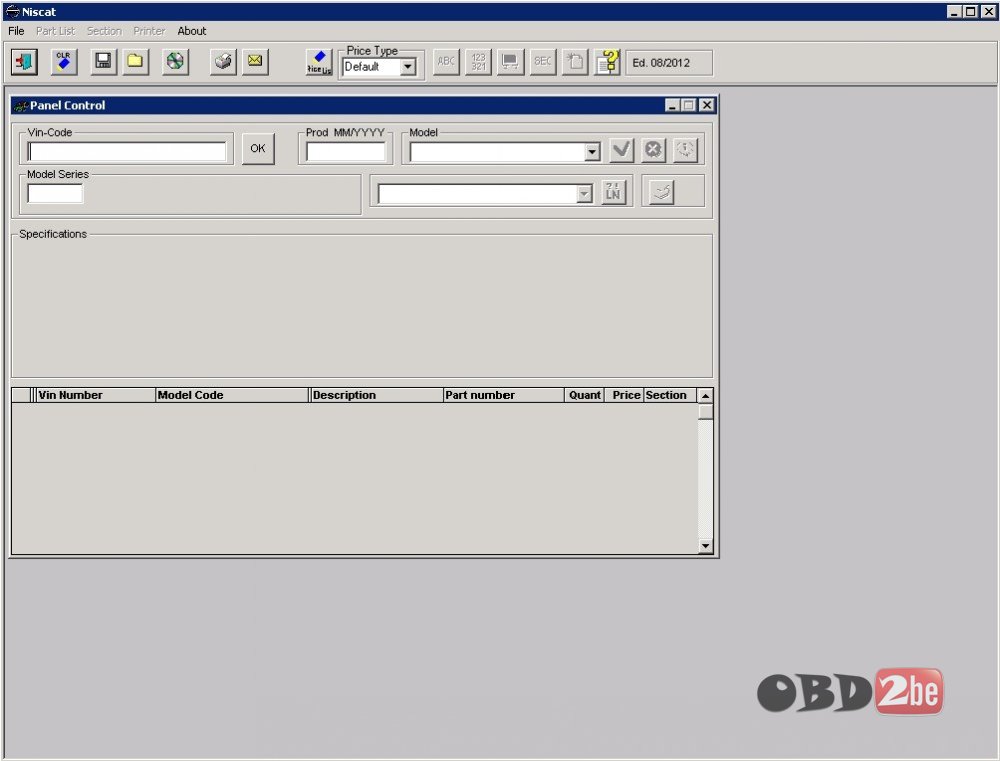
Task: Click the Section column header in table
Action: click(670, 395)
